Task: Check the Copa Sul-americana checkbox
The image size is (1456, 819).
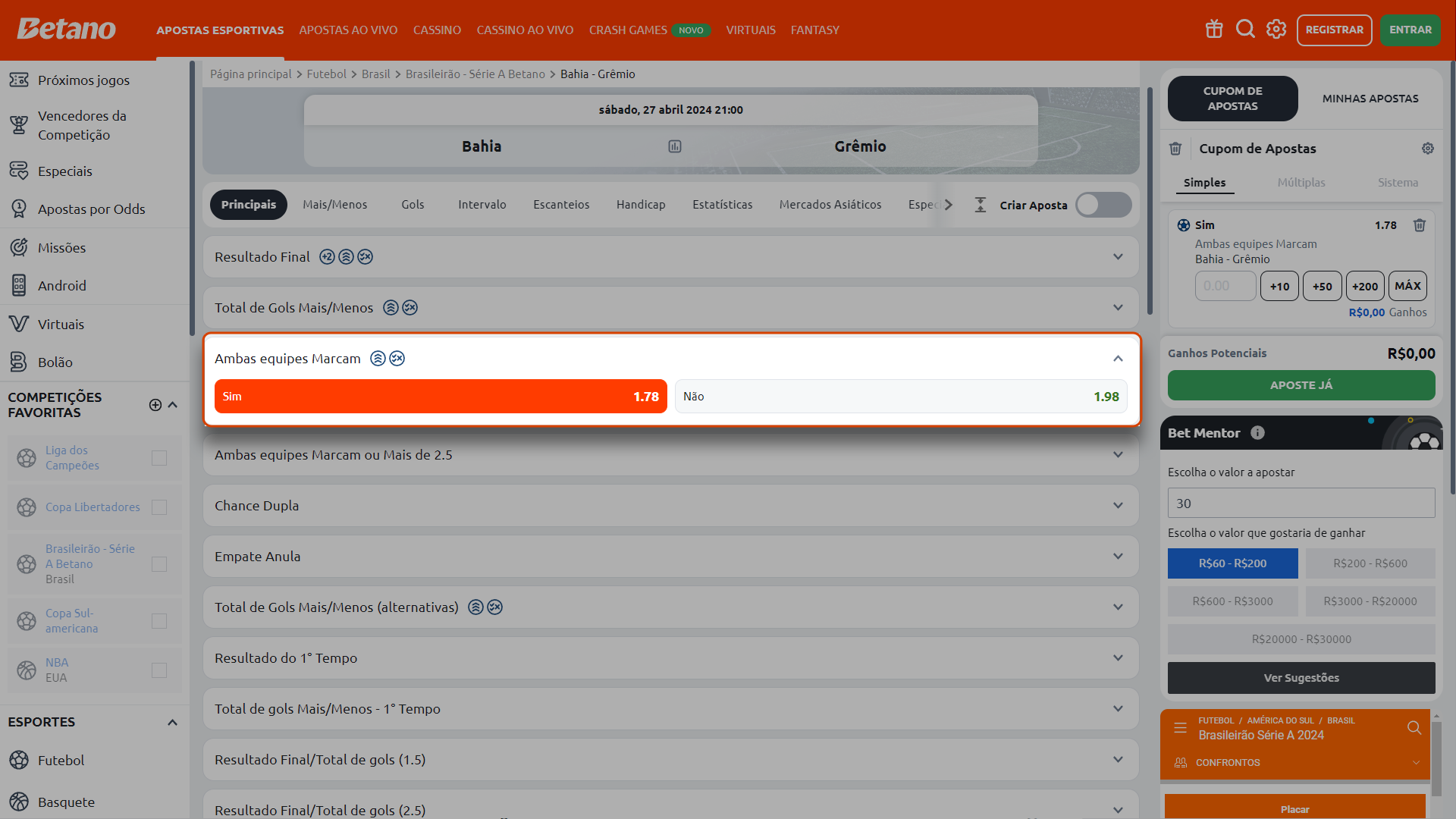Action: tap(159, 621)
